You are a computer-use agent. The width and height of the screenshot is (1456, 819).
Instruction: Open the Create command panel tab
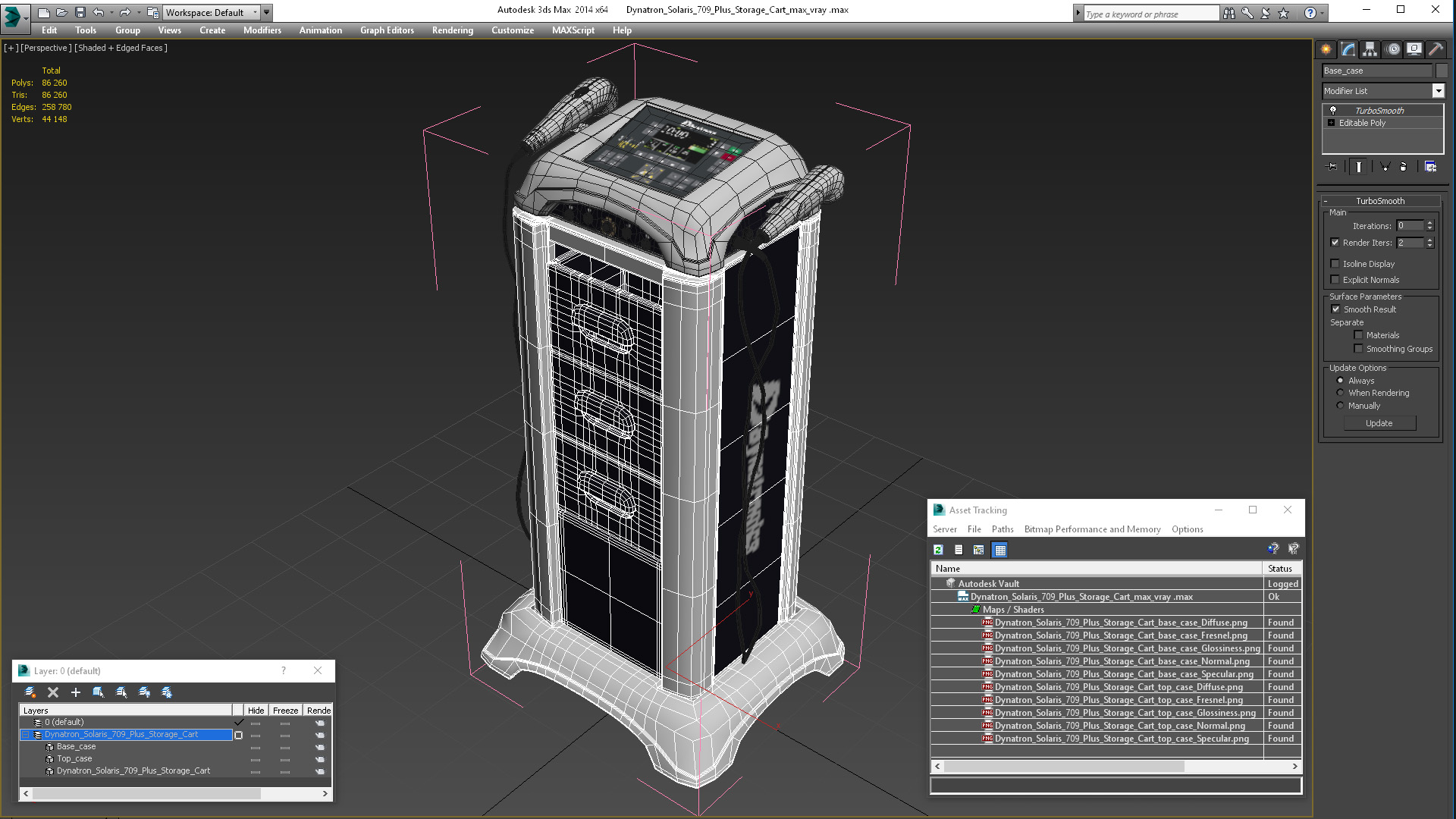click(1326, 49)
